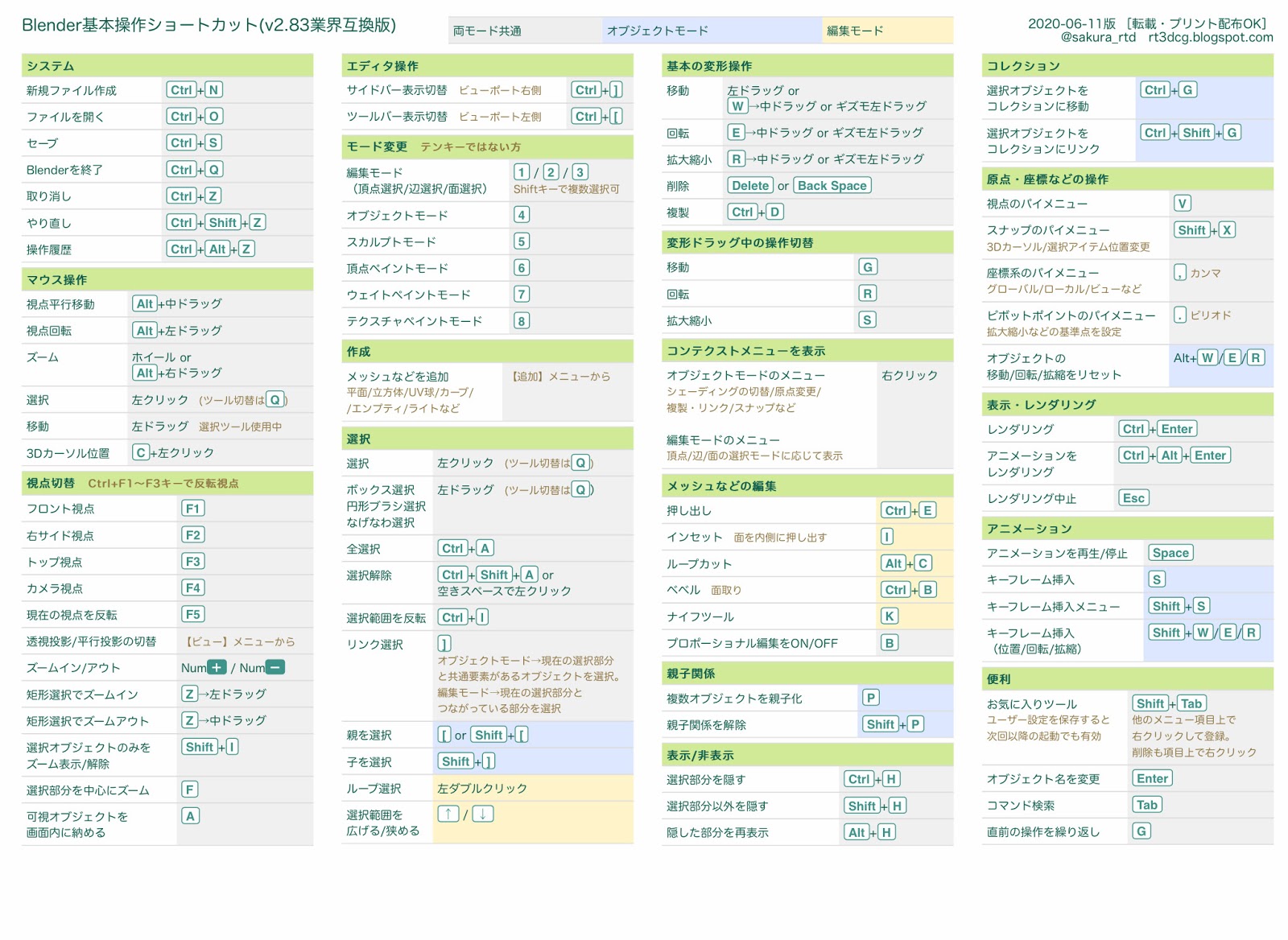Click the 操作履歴 row label

[x=49, y=249]
